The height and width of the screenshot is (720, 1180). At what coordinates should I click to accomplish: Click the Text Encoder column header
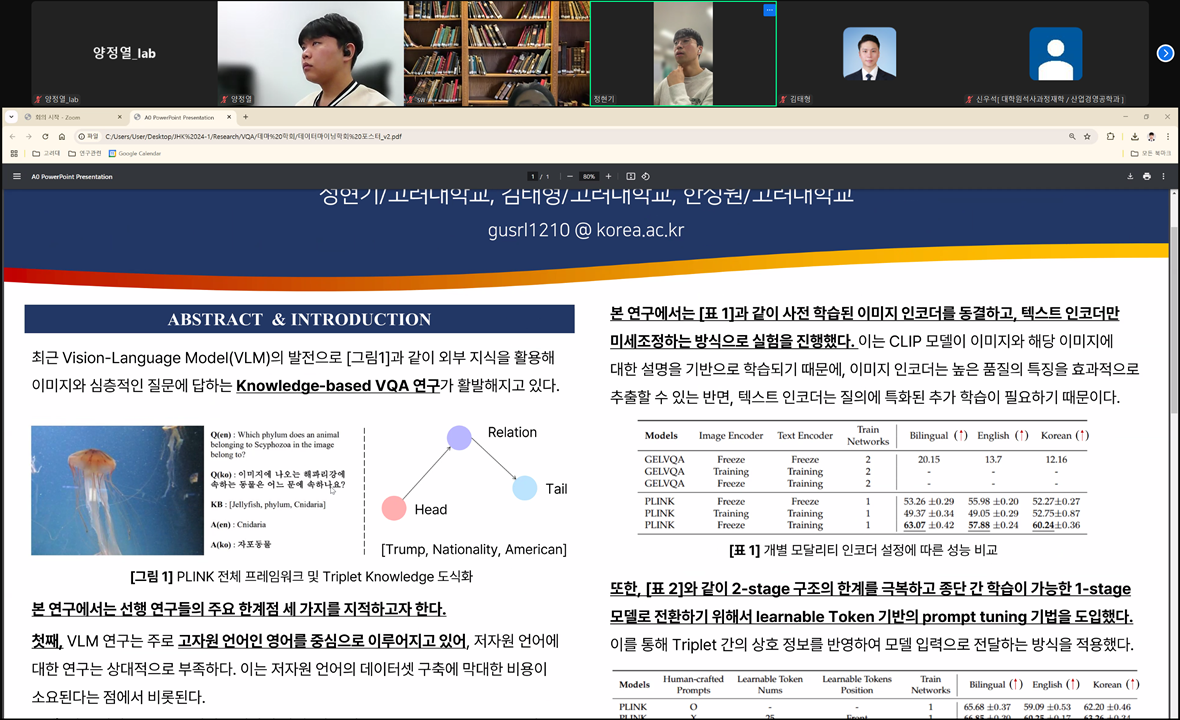[x=805, y=436]
